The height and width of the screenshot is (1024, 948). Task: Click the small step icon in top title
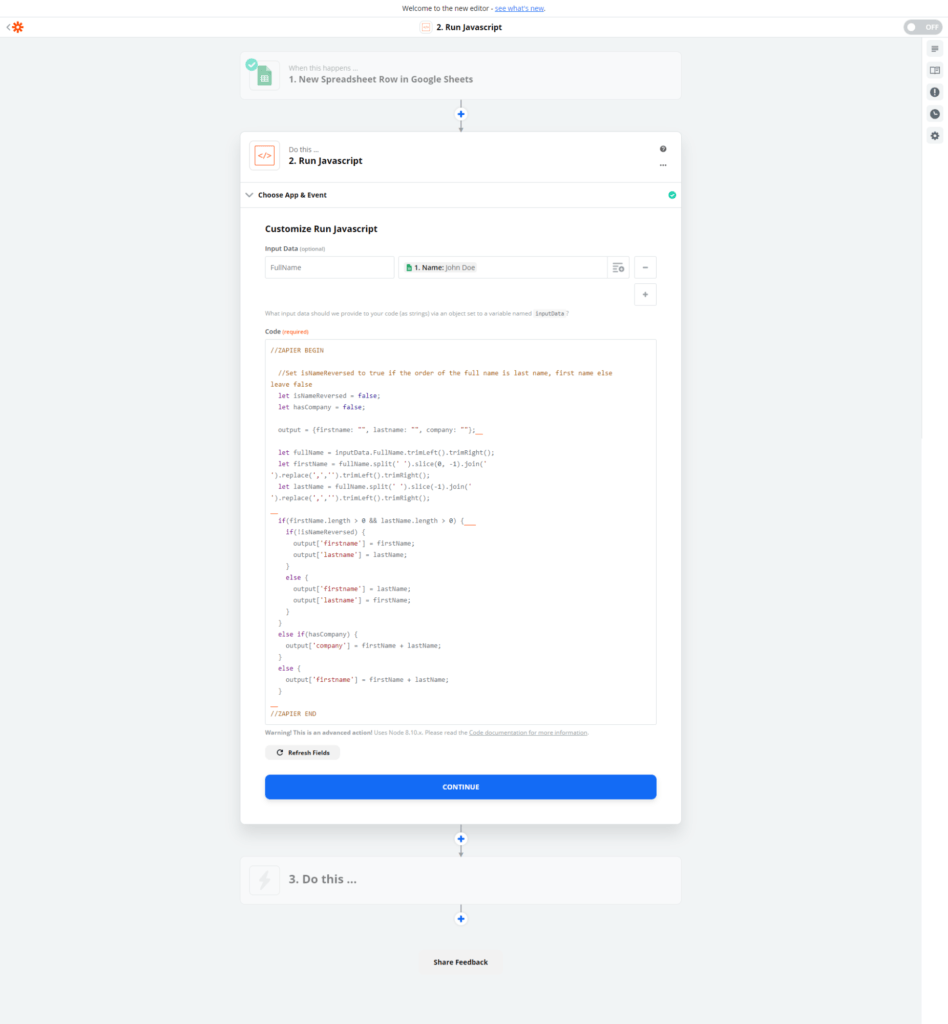tap(426, 27)
